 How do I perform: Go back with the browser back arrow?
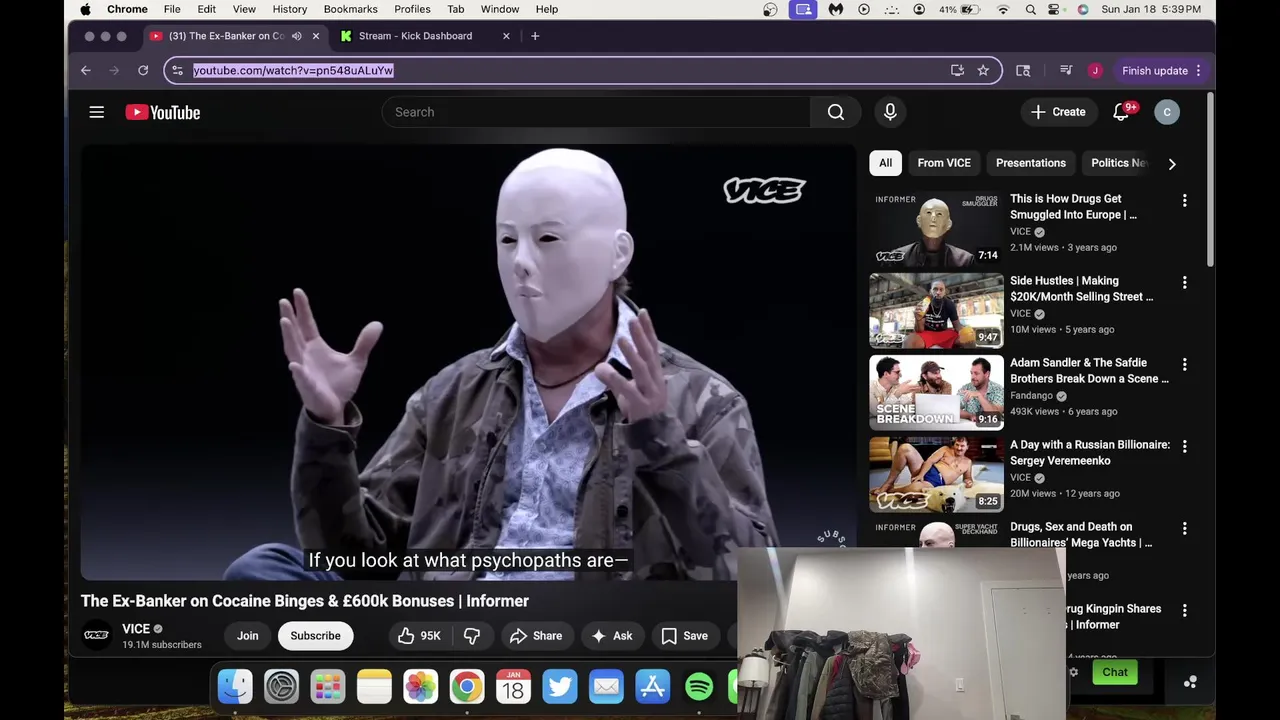pos(86,70)
